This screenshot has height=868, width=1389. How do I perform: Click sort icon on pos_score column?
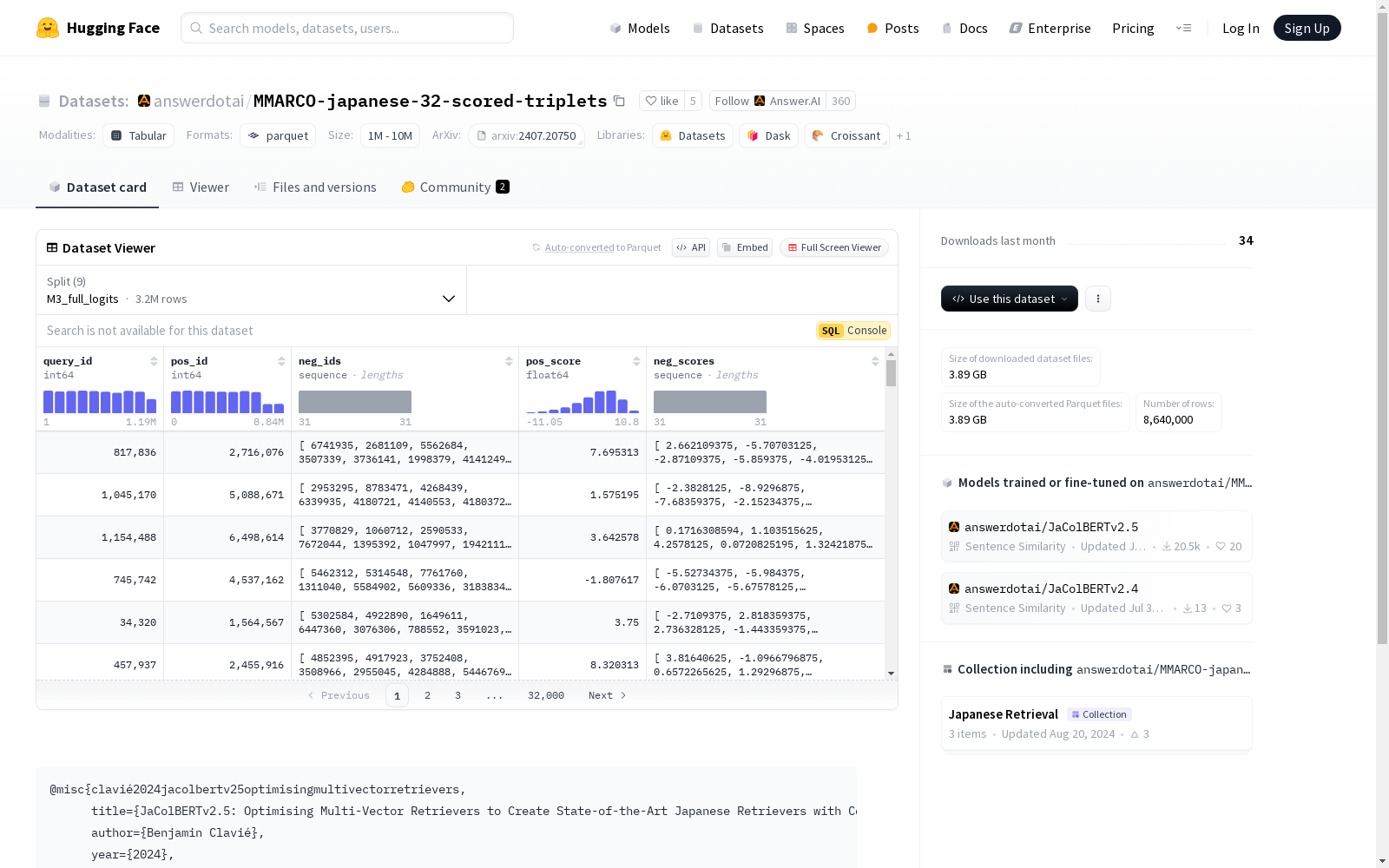pos(636,361)
